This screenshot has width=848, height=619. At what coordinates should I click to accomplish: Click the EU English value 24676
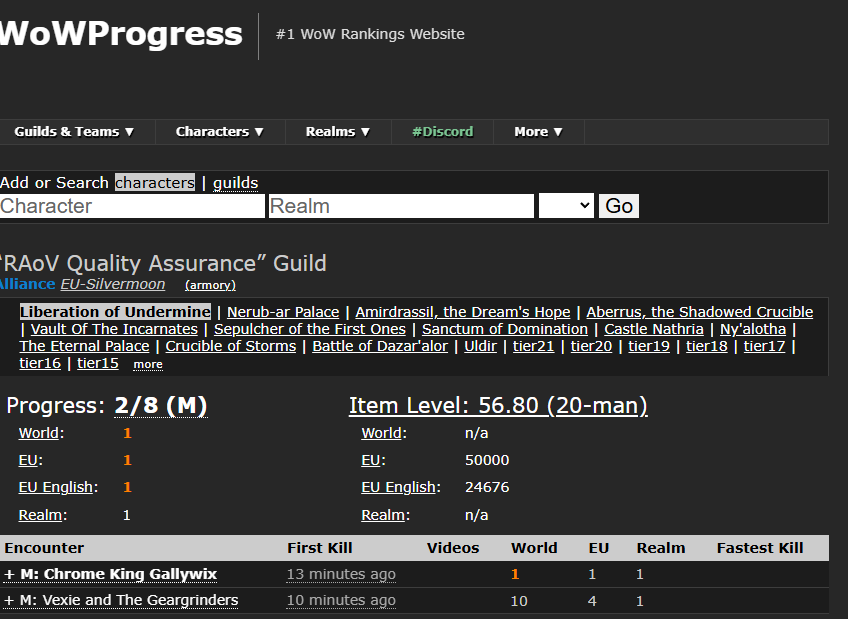pos(487,487)
